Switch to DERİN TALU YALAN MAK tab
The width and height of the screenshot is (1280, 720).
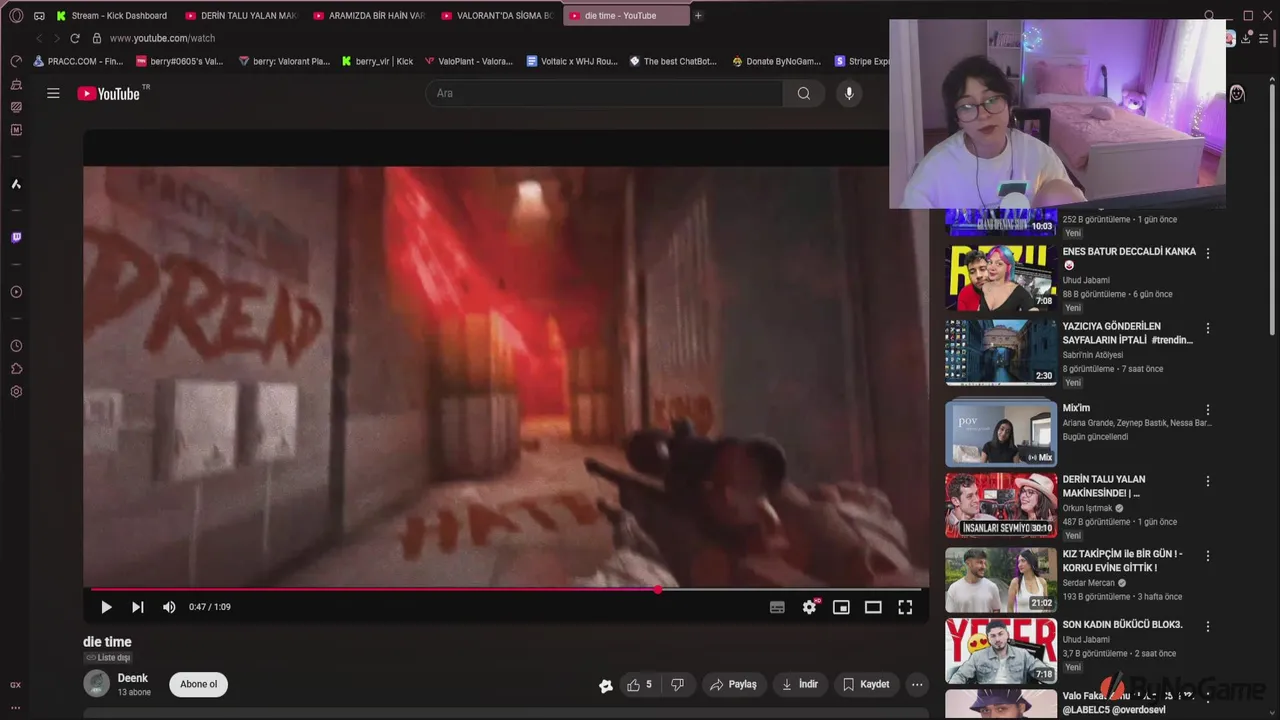(x=241, y=16)
